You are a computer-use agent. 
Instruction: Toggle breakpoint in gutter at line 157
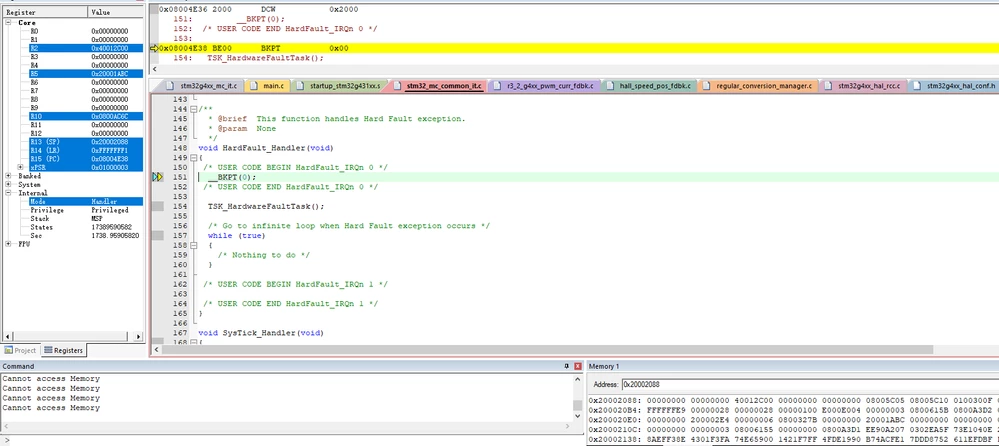click(157, 236)
